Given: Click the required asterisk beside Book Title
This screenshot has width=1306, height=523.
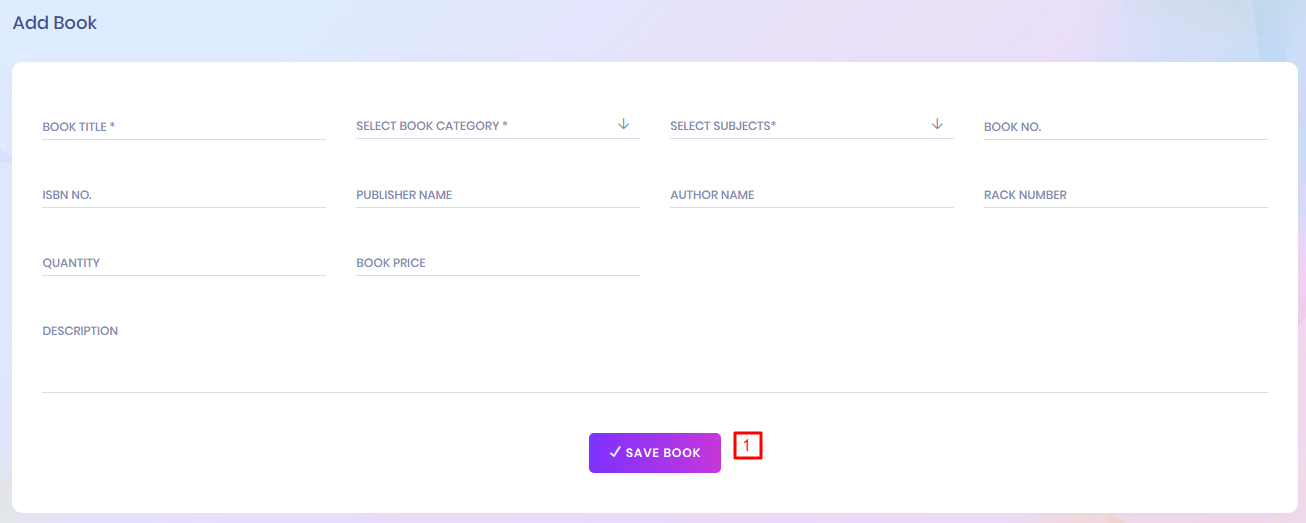Looking at the screenshot, I should coord(112,127).
